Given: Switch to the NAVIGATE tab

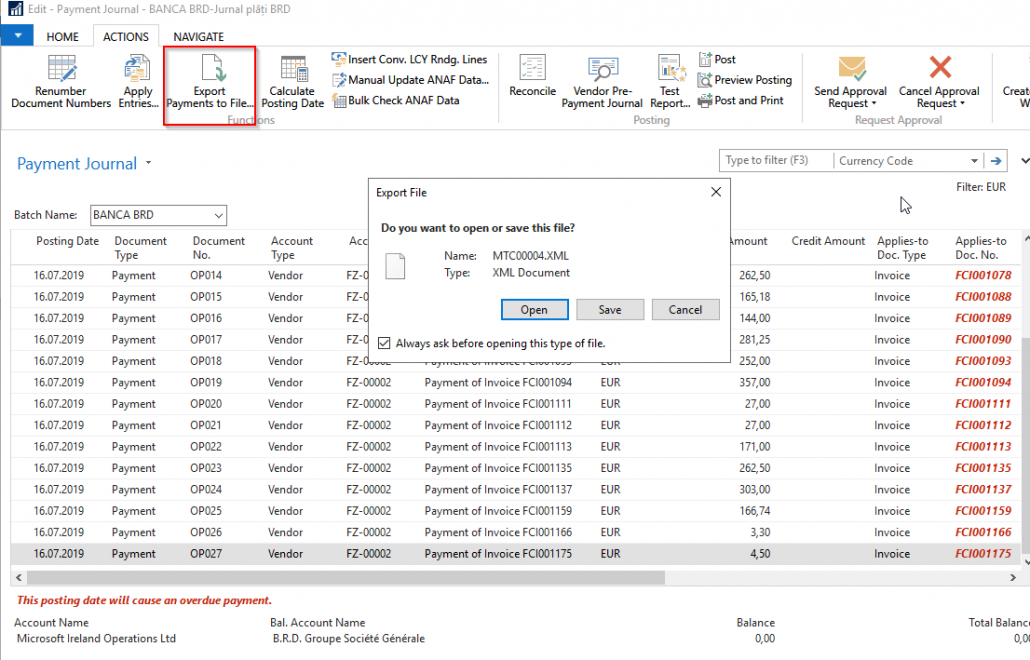Looking at the screenshot, I should coord(198,37).
